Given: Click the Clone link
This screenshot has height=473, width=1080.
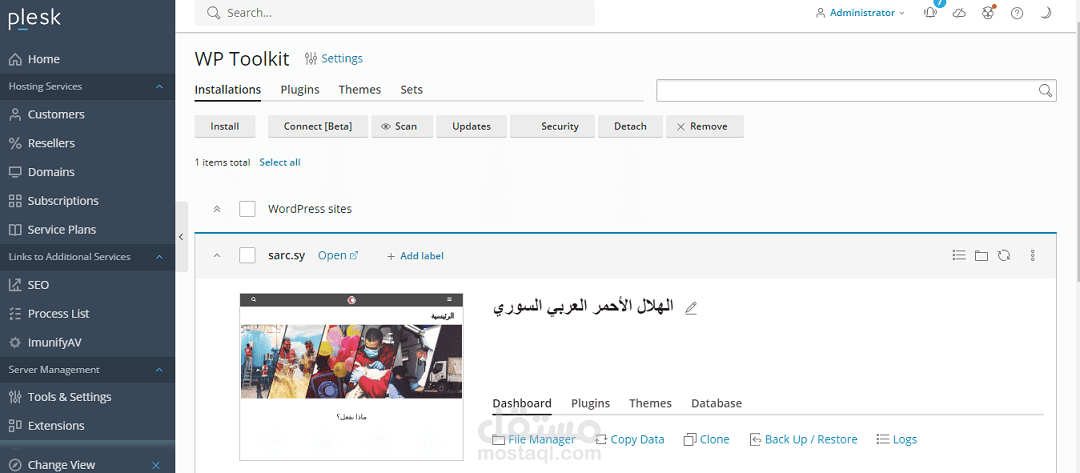Looking at the screenshot, I should tap(707, 439).
